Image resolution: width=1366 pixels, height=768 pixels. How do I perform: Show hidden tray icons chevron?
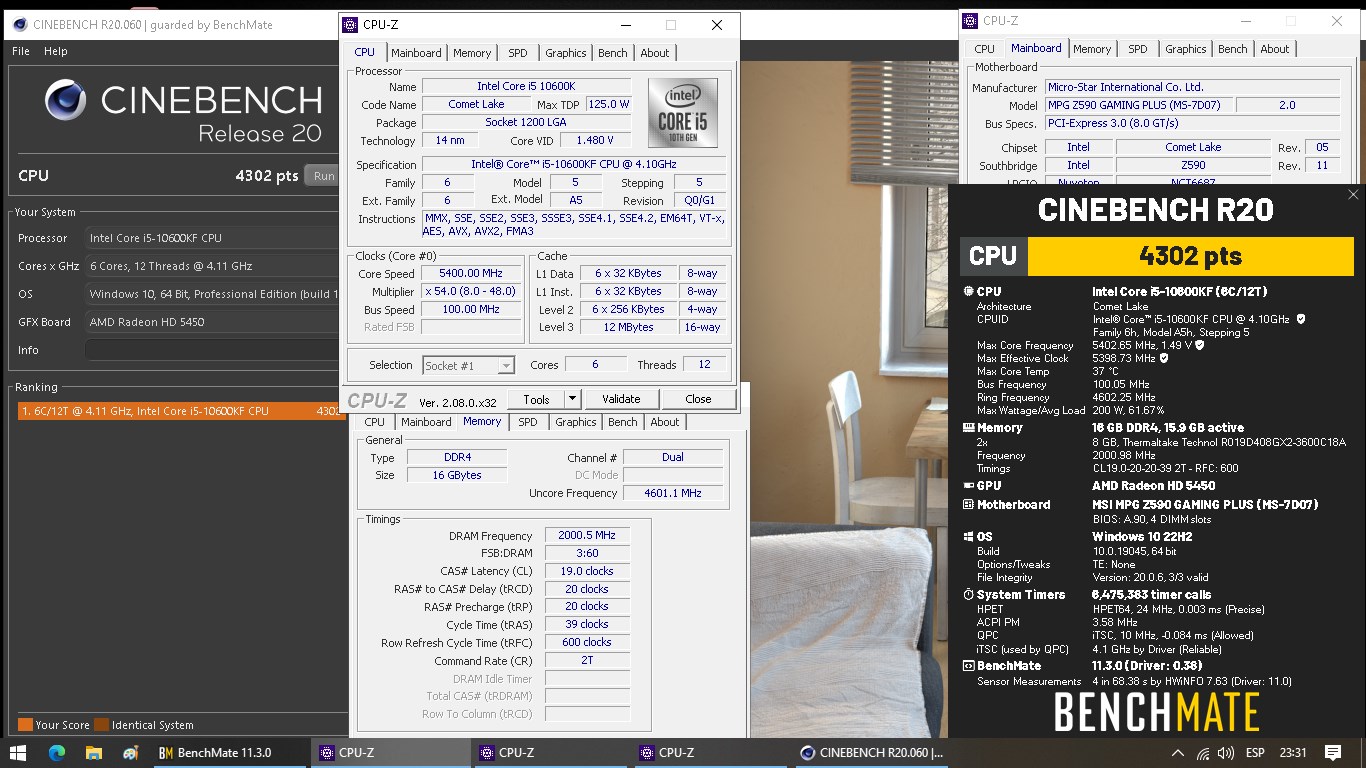pos(1180,753)
